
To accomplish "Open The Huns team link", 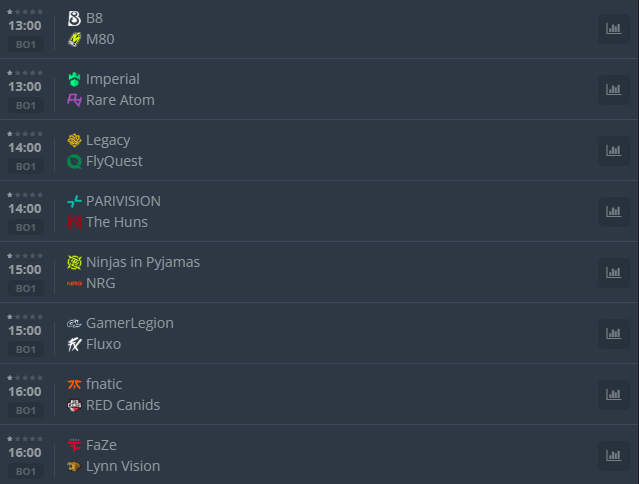I will [117, 222].
